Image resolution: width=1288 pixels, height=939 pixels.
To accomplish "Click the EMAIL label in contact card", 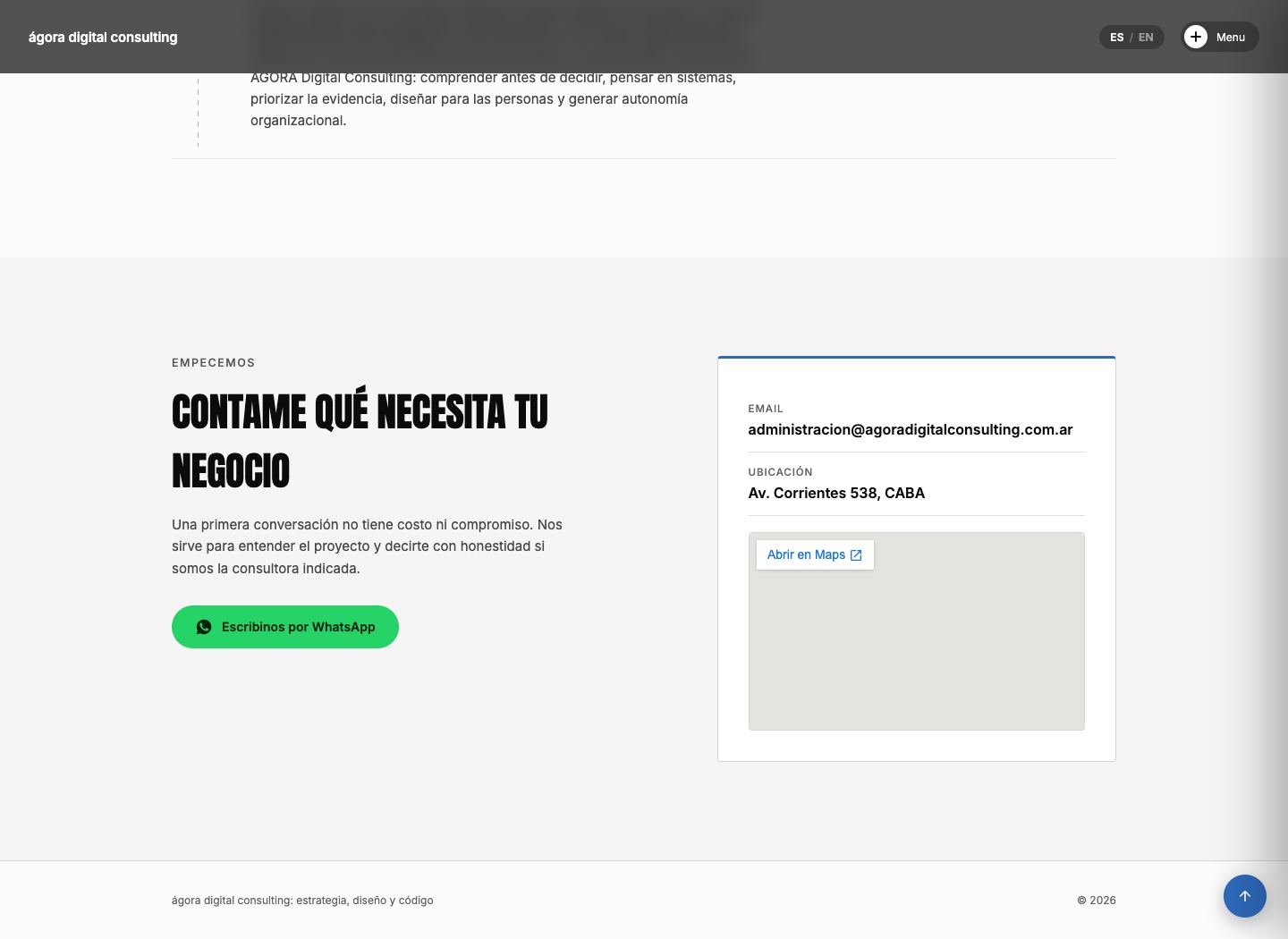I will 766,409.
